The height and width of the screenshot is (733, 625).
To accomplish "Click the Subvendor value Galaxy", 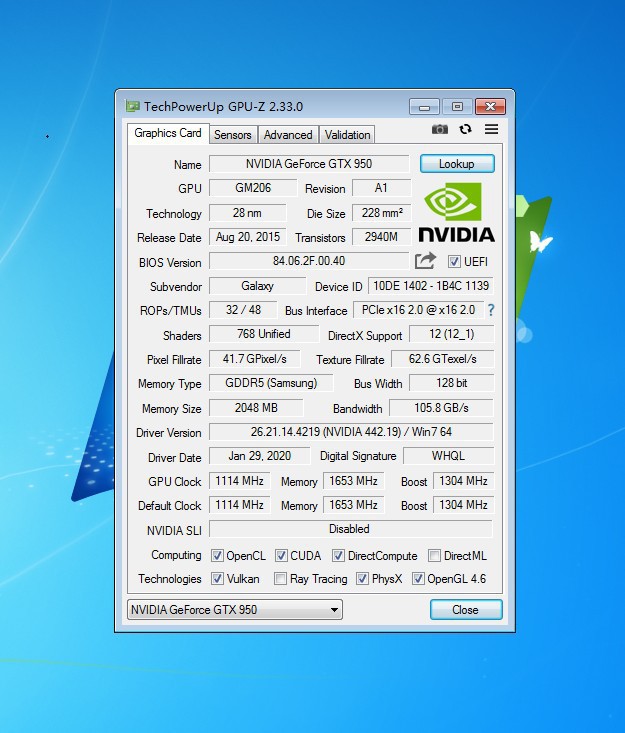I will [258, 286].
